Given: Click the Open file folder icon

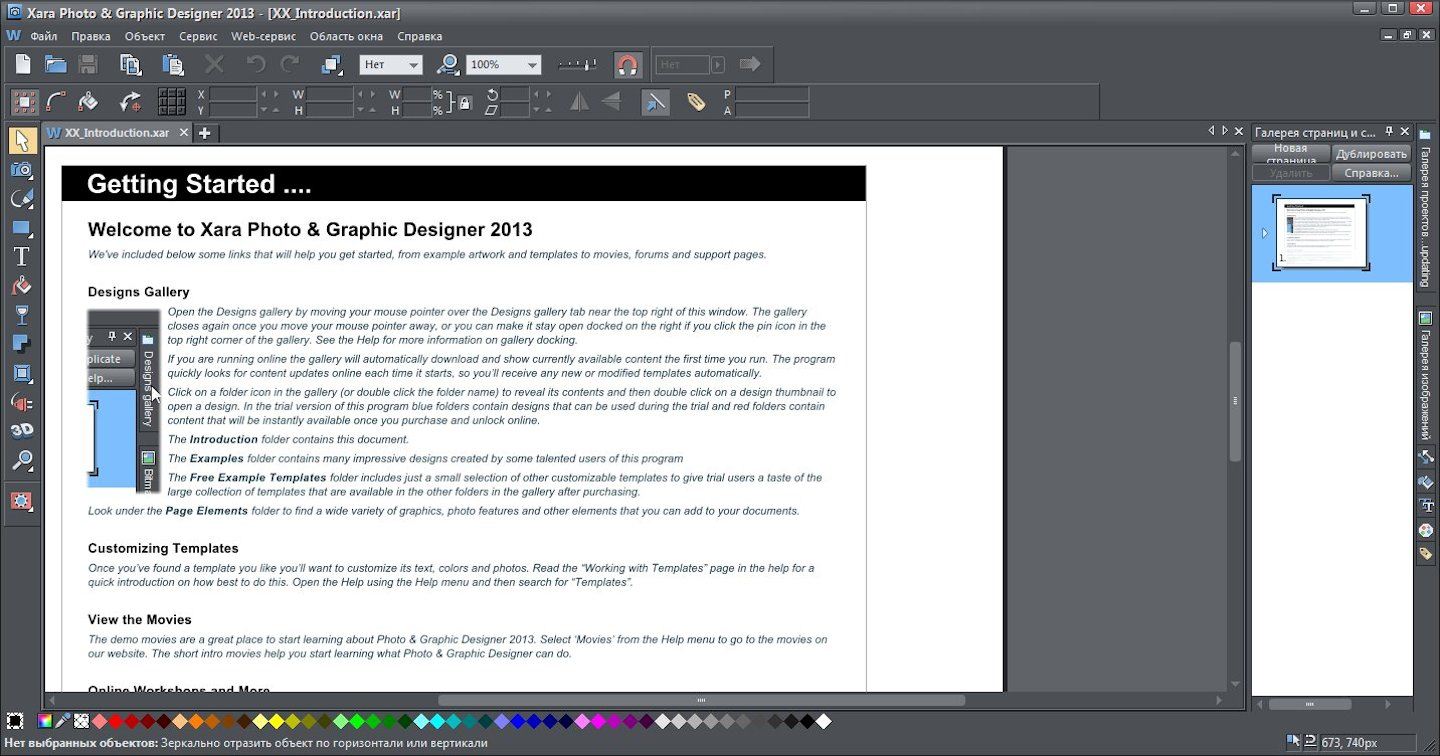Looking at the screenshot, I should 56,65.
